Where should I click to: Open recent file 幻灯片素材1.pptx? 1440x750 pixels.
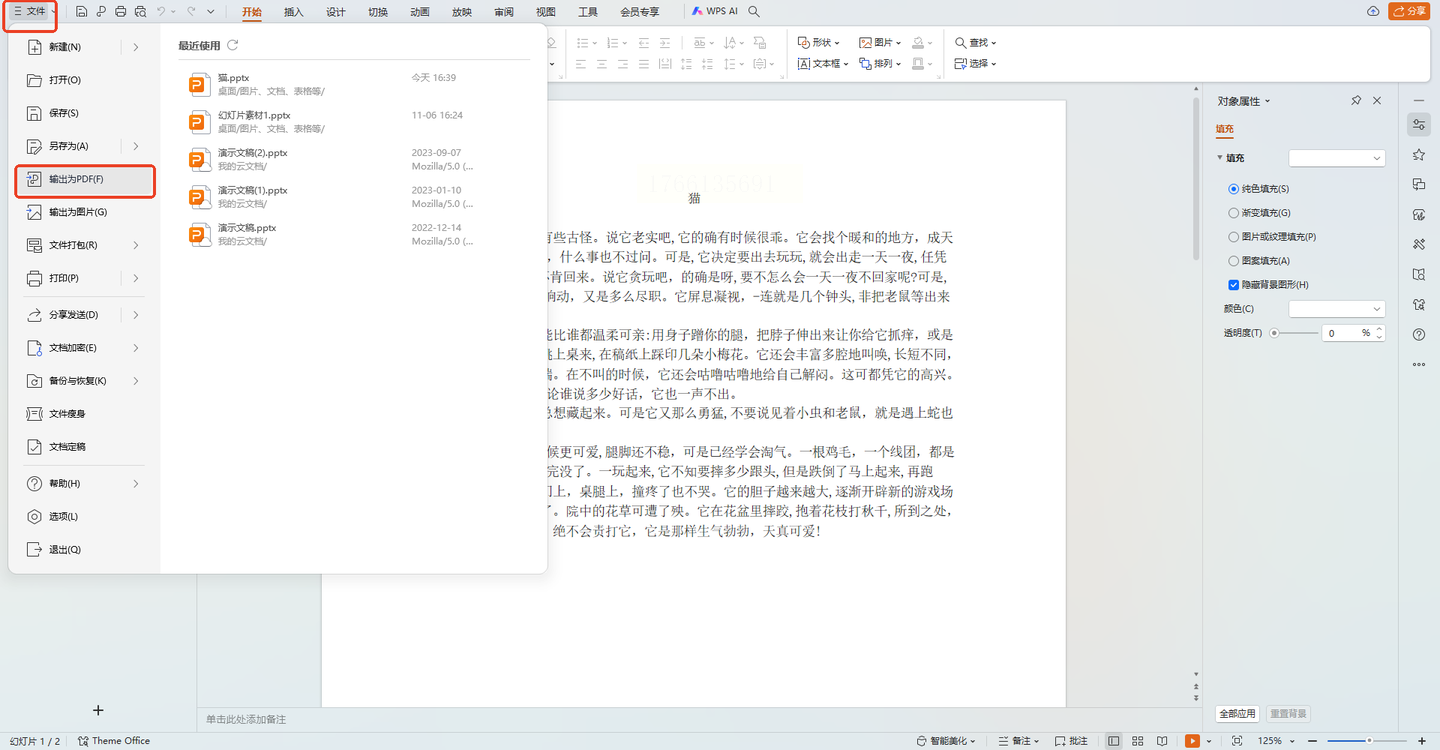pyautogui.click(x=254, y=115)
